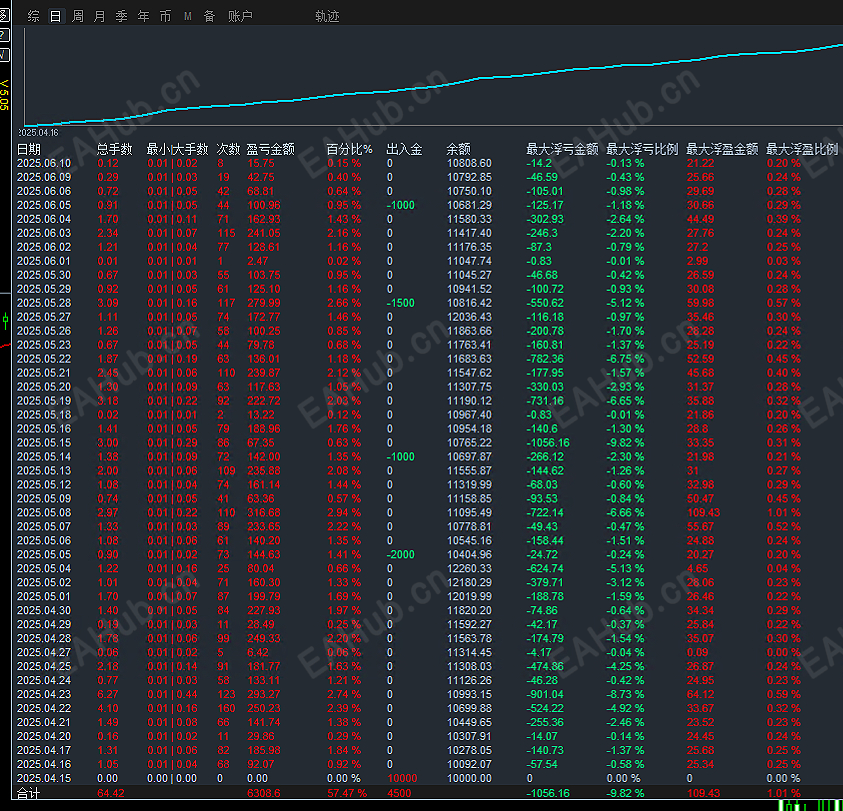Click the -1000 withdrawal on 2025.06.05

tap(401, 205)
